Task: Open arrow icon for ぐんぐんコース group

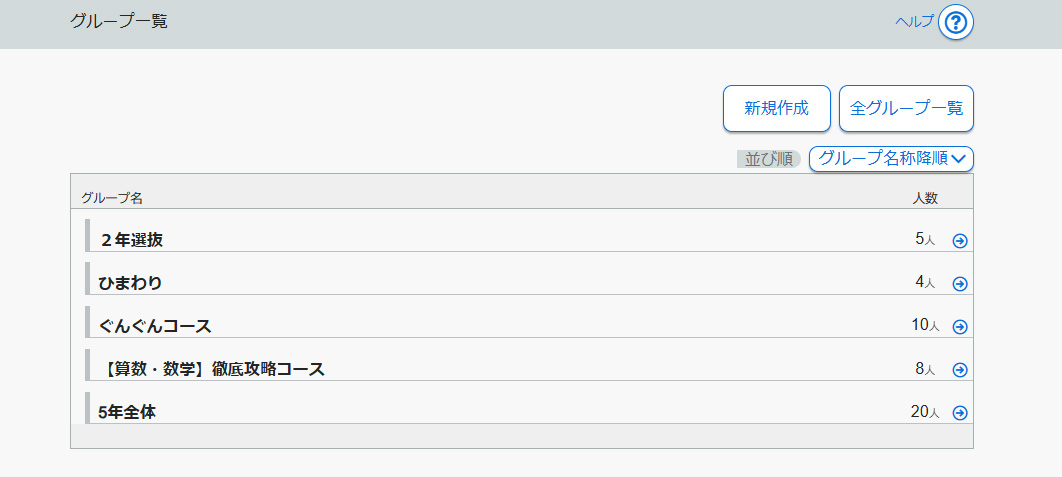Action: (x=960, y=326)
